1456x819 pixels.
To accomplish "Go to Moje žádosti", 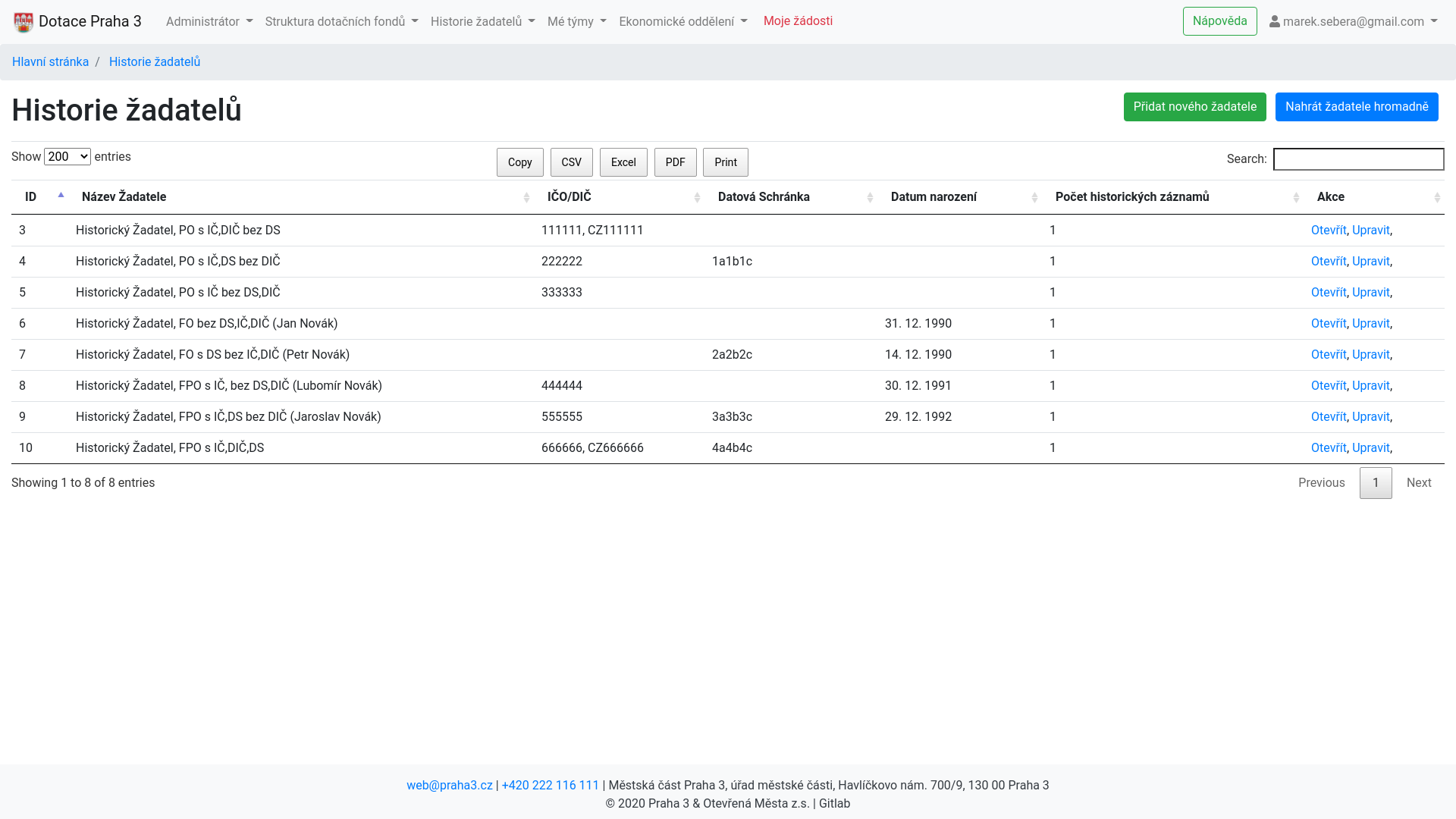I will (x=798, y=21).
